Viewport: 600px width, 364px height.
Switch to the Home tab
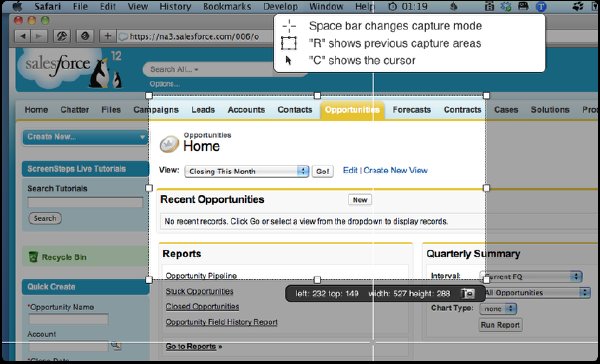[36, 110]
